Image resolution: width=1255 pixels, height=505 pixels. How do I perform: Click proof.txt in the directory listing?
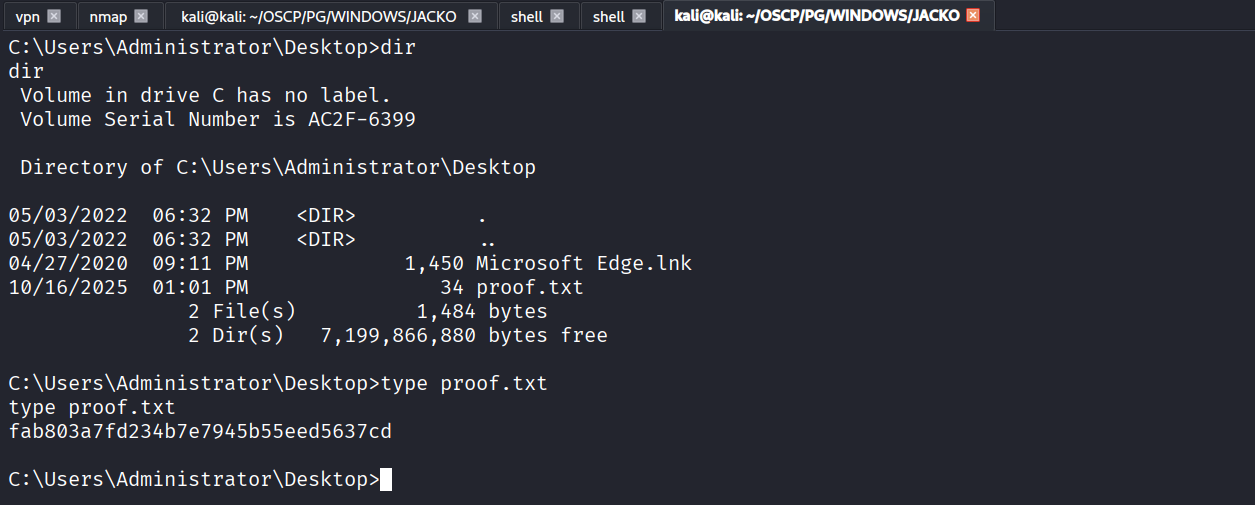pyautogui.click(x=529, y=288)
